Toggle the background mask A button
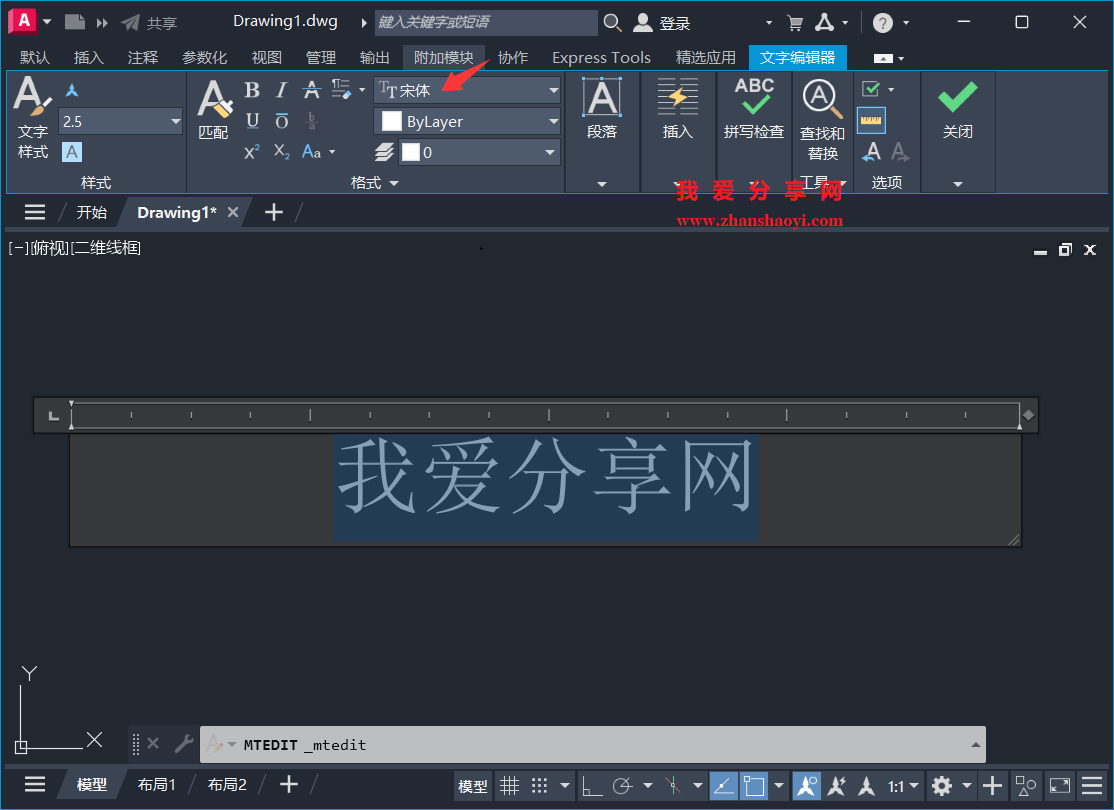 72,152
